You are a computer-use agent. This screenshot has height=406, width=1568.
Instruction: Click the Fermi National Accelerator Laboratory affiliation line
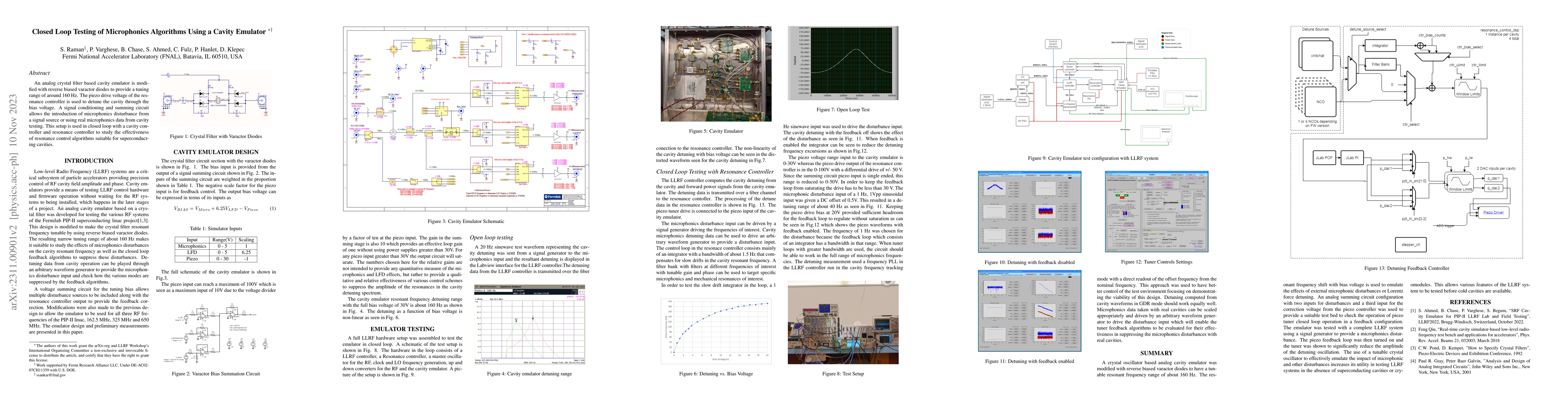[152, 57]
